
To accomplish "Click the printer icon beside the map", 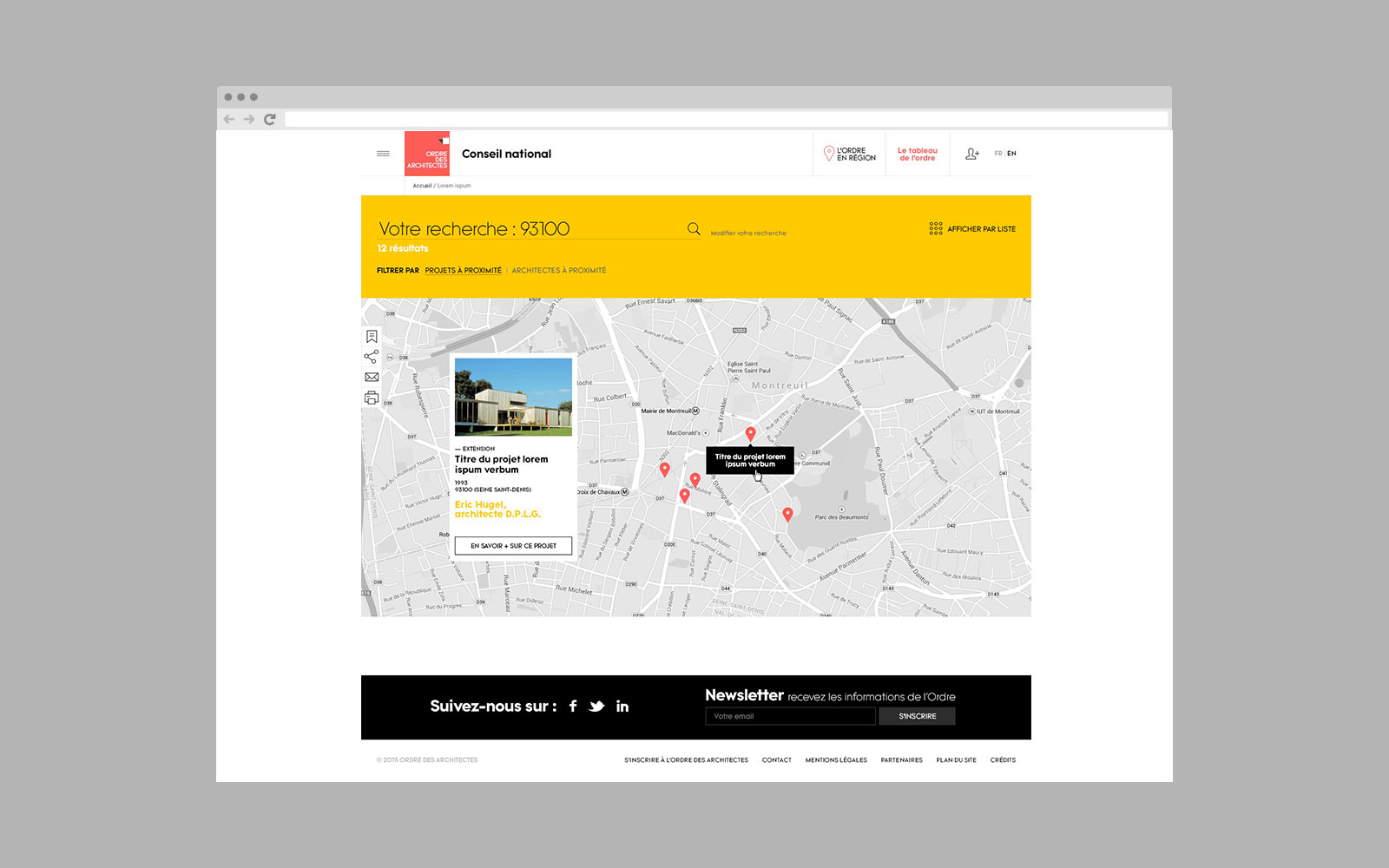I will tap(372, 398).
